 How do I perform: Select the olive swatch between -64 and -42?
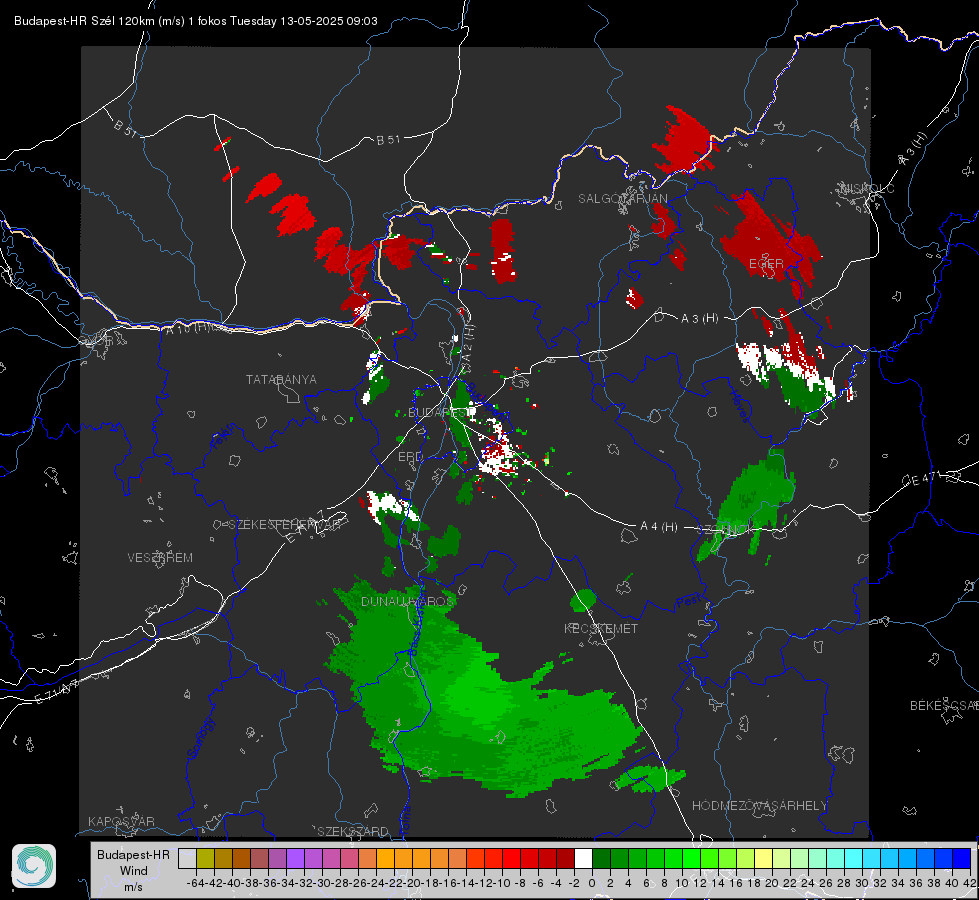[205, 859]
